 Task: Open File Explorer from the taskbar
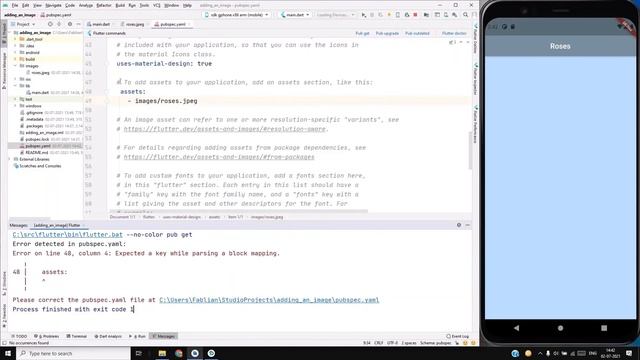(x=162, y=353)
